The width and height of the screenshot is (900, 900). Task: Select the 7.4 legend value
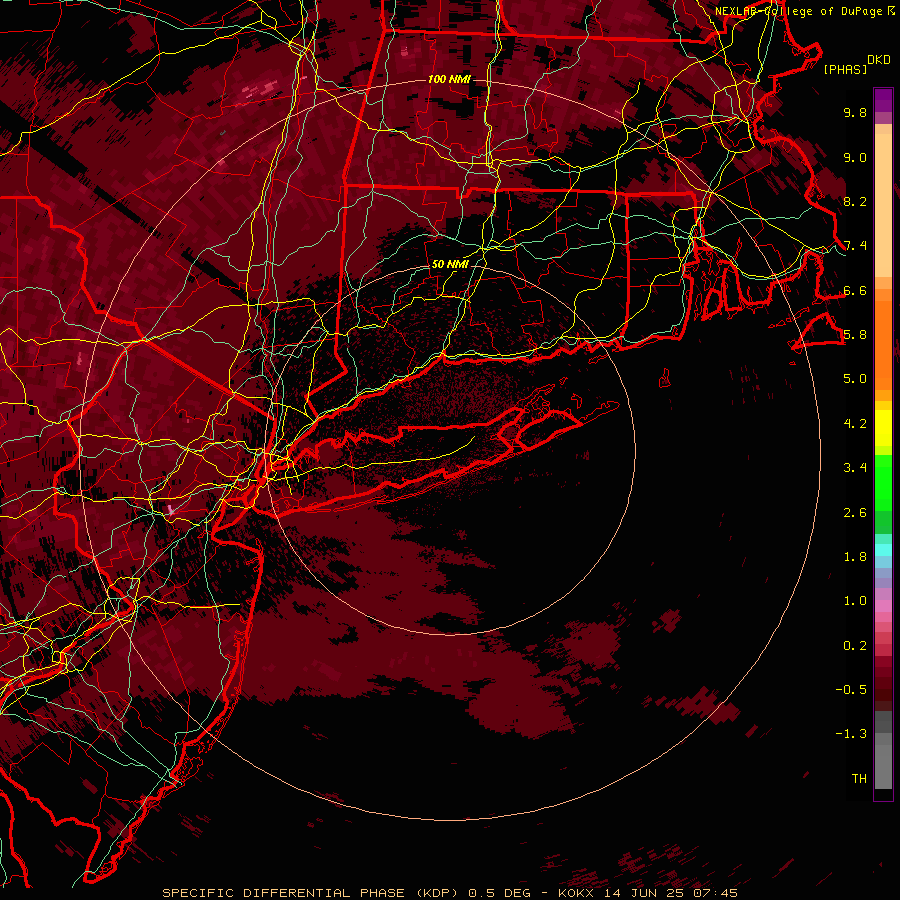point(855,246)
